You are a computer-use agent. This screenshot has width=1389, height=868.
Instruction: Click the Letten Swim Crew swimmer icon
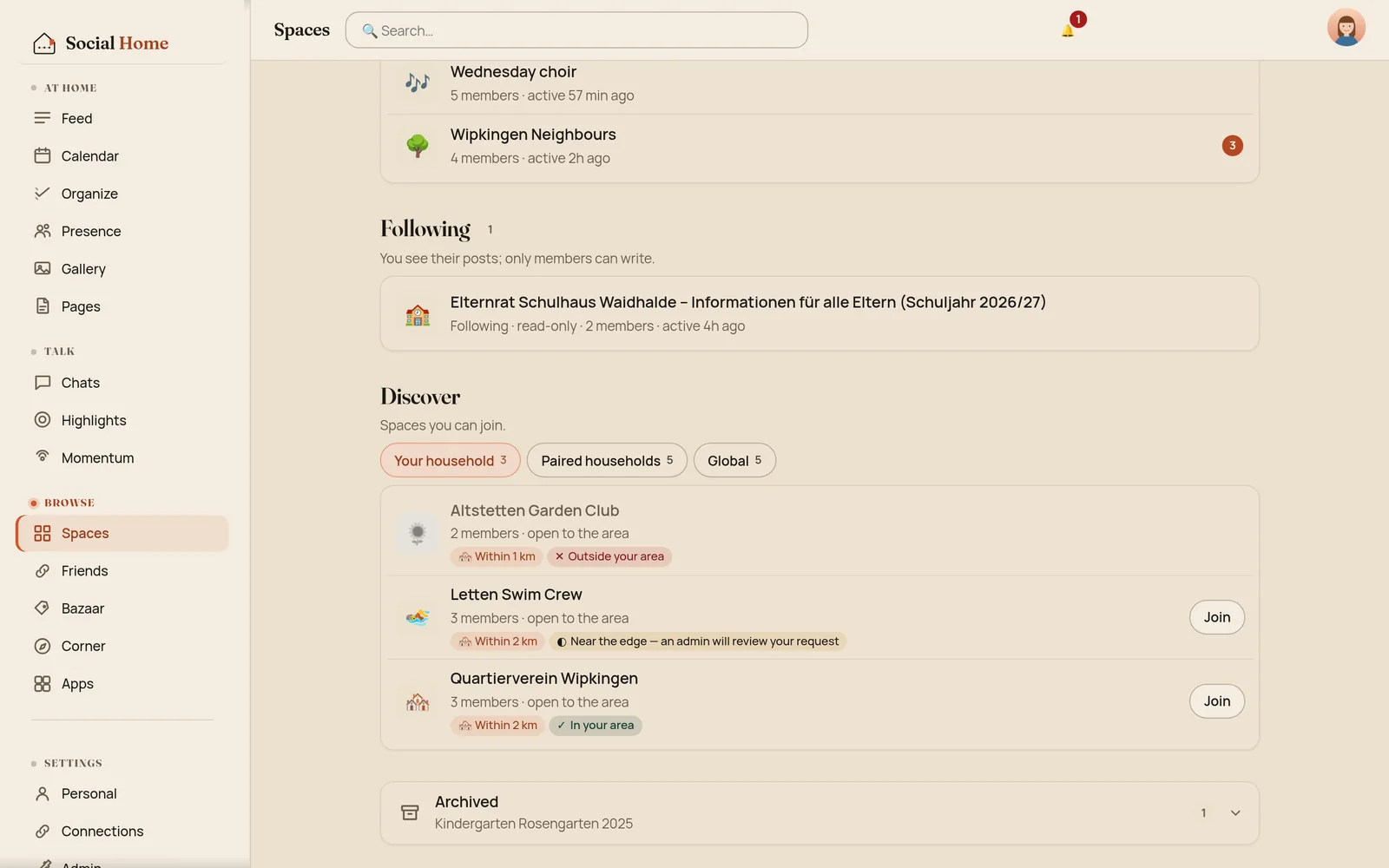[x=418, y=617]
